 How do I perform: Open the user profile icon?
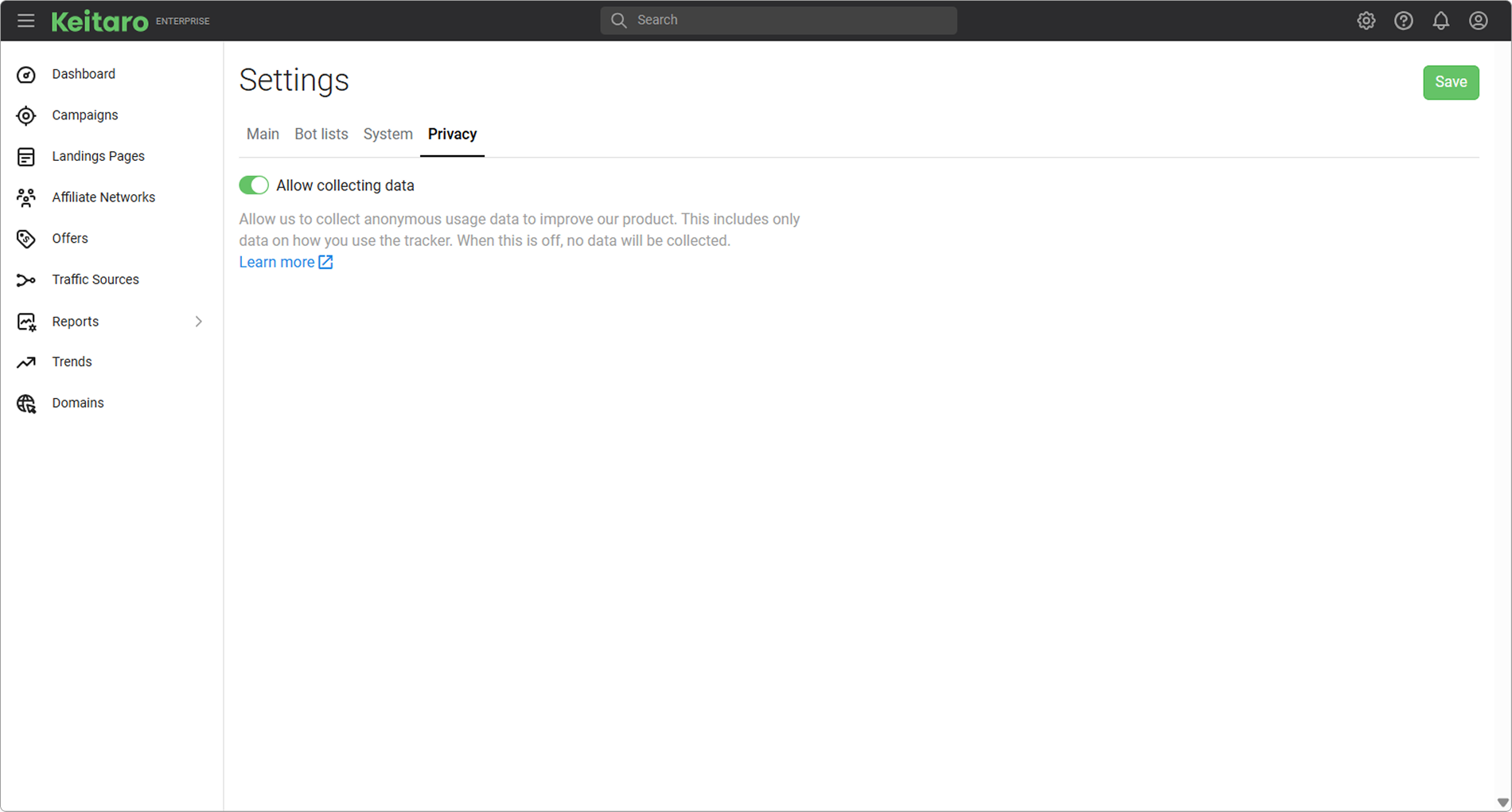(1478, 21)
